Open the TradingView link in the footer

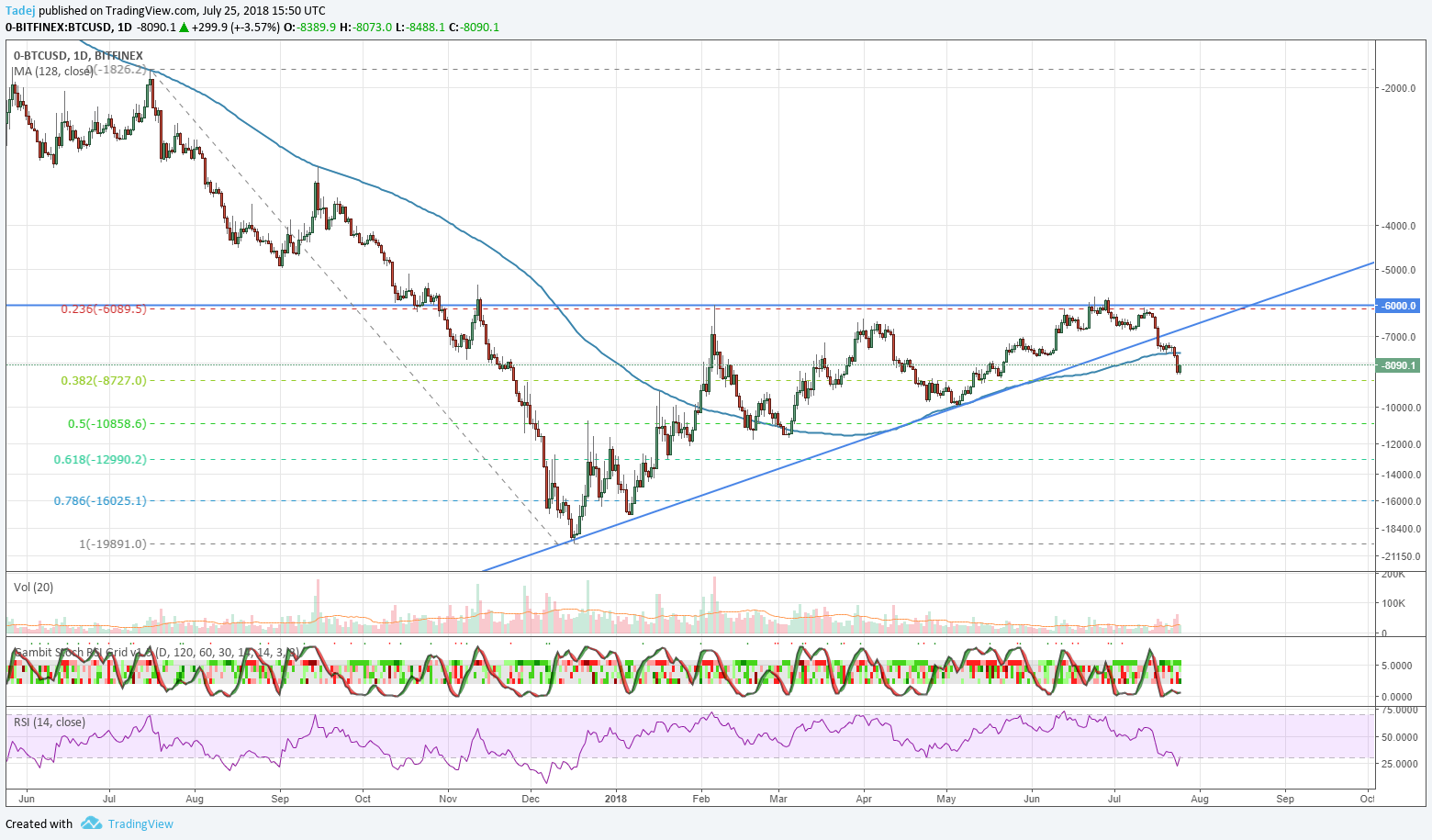coord(140,823)
